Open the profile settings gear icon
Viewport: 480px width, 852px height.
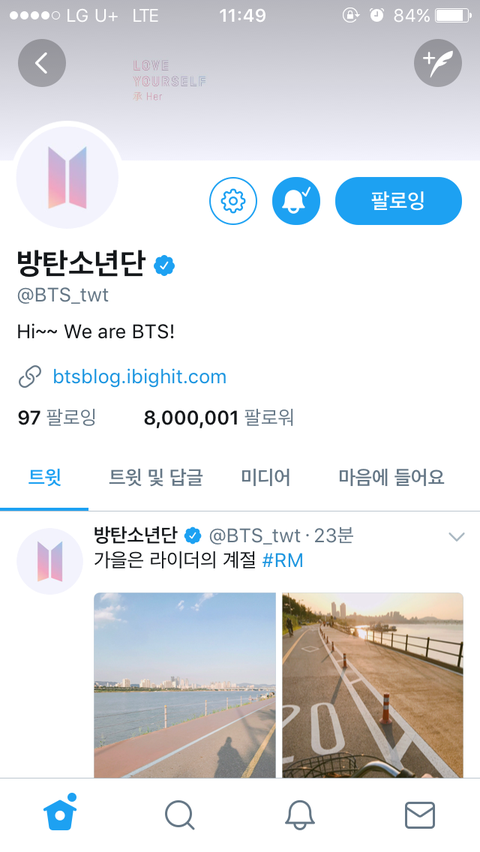click(233, 201)
